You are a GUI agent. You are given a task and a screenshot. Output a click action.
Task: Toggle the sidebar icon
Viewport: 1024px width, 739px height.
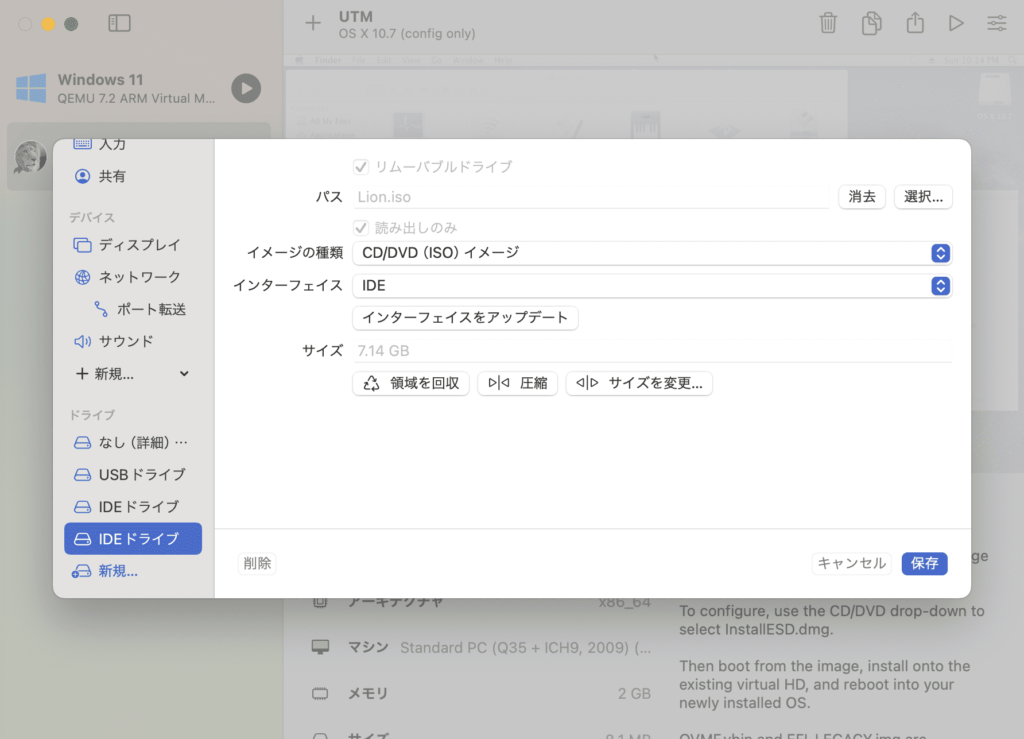[x=120, y=24]
